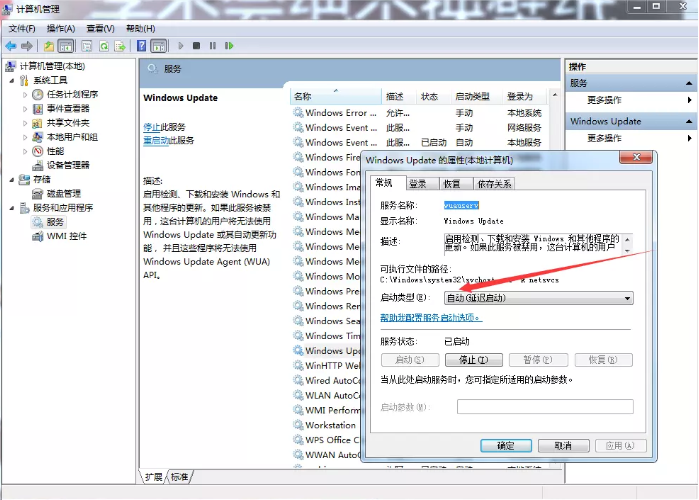Click the Stop service square icon
699x500 pixels.
pyautogui.click(x=196, y=46)
